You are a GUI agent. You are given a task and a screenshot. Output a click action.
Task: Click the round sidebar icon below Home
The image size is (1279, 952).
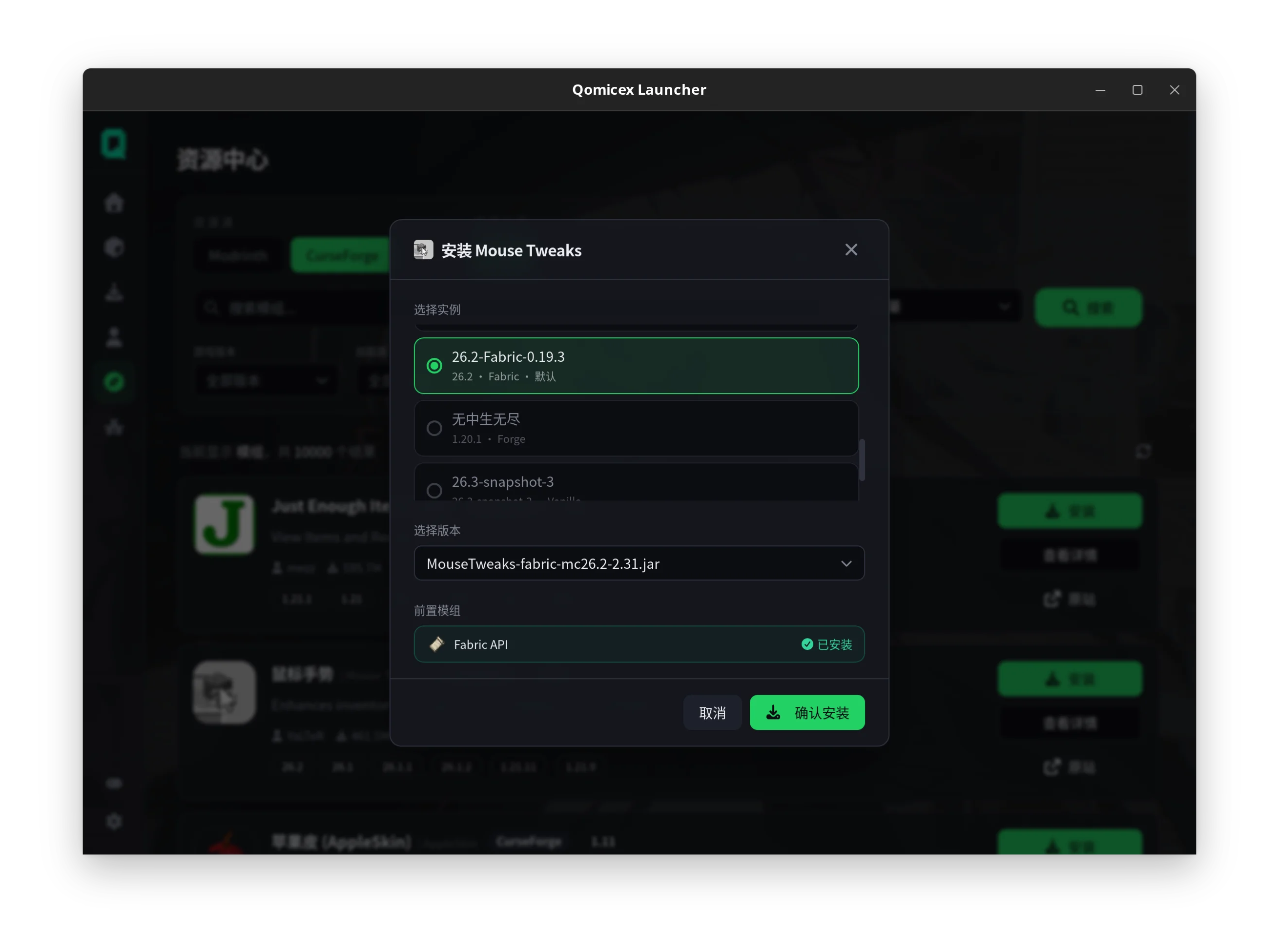pos(114,247)
